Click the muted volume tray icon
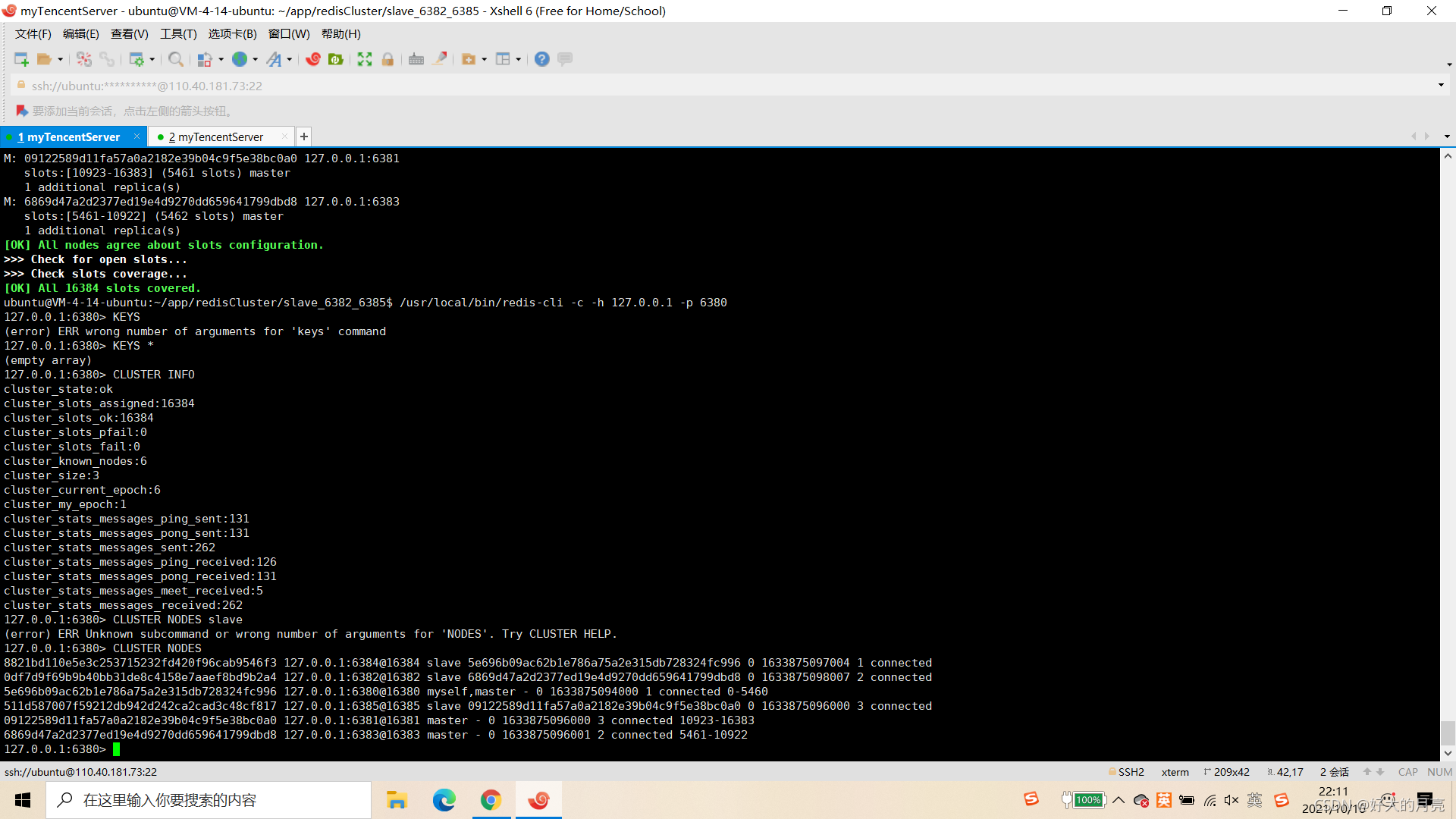This screenshot has height=819, width=1456. pyautogui.click(x=1232, y=800)
